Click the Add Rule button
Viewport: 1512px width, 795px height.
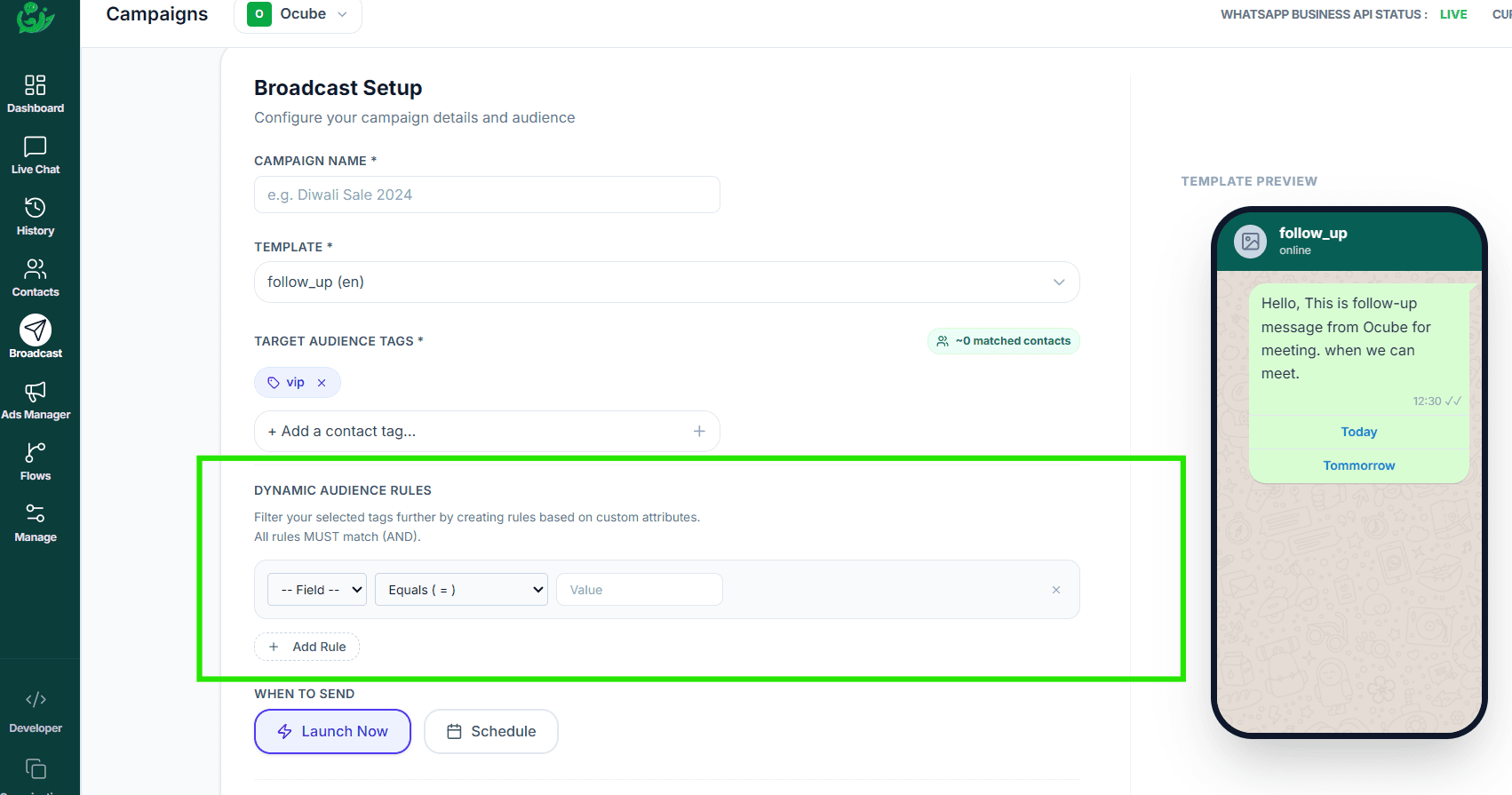[307, 647]
